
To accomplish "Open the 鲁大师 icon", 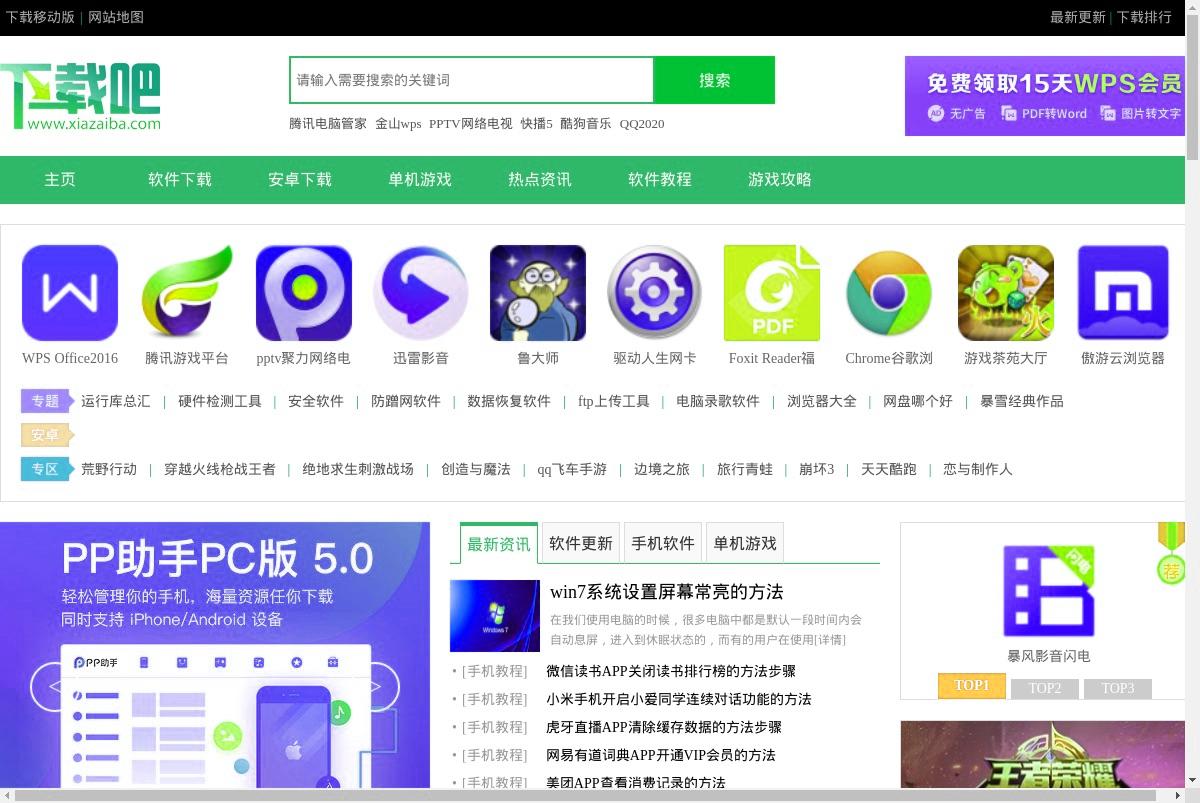I will tap(538, 293).
